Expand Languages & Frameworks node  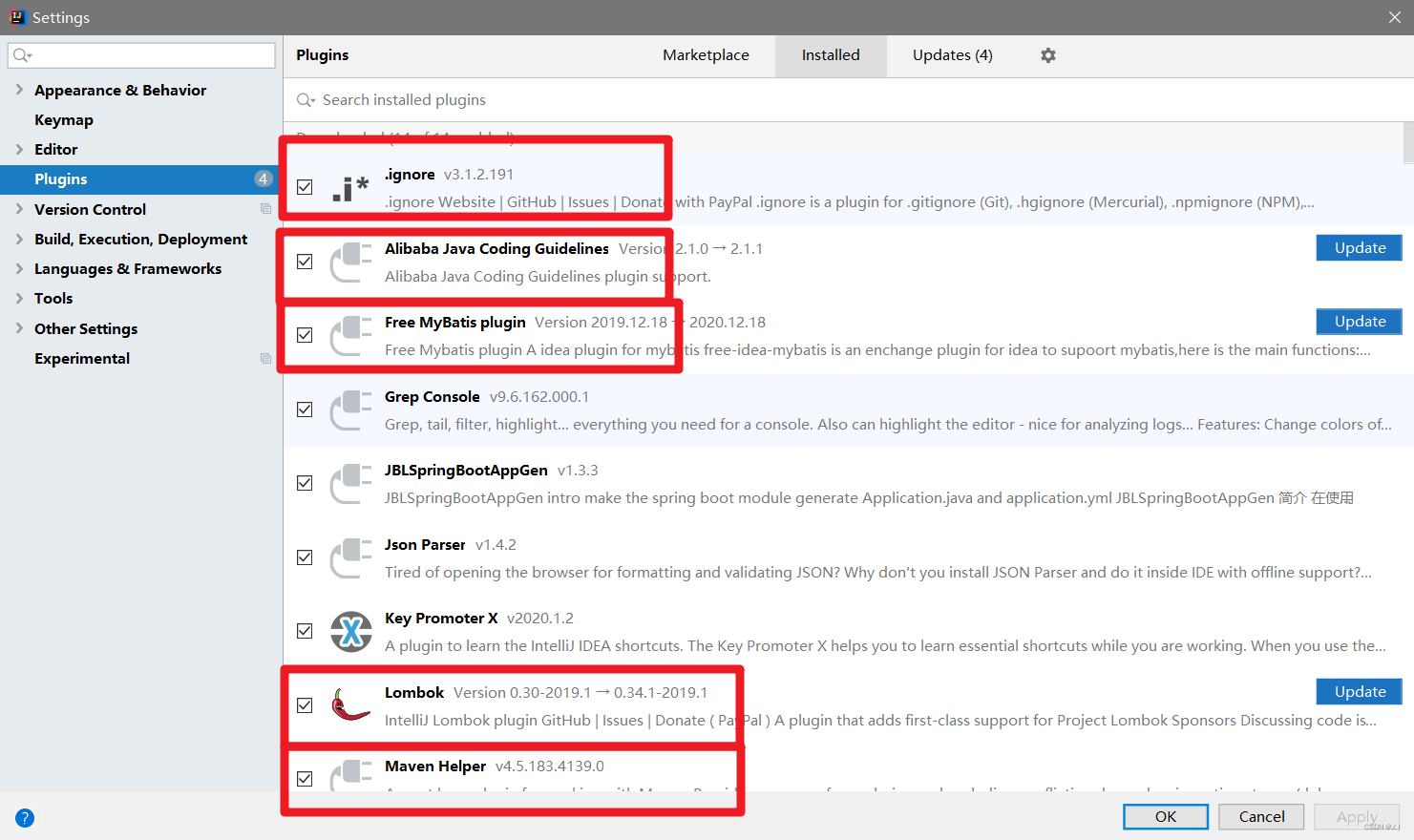pos(19,268)
